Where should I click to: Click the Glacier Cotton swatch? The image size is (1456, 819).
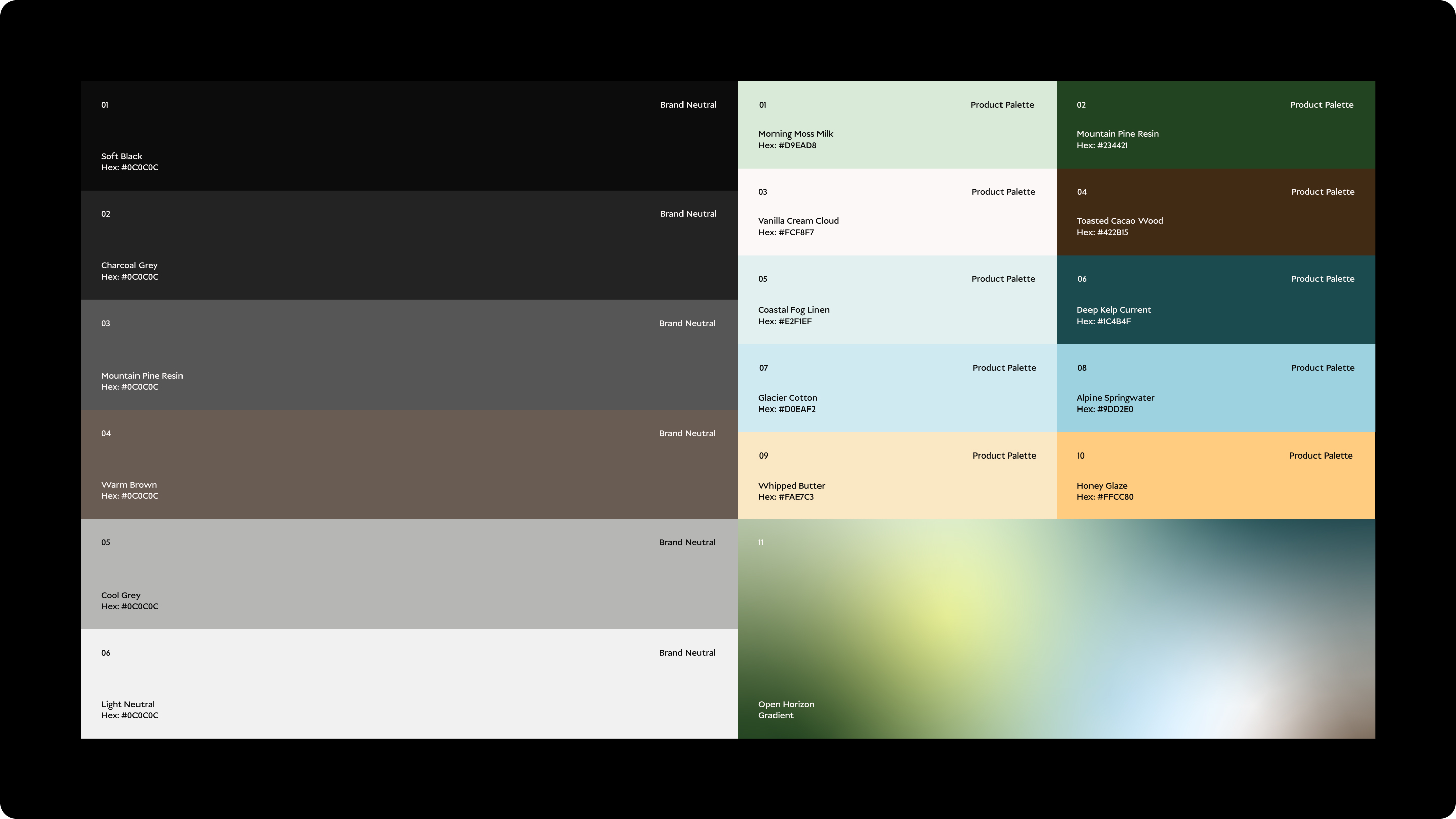coord(897,388)
